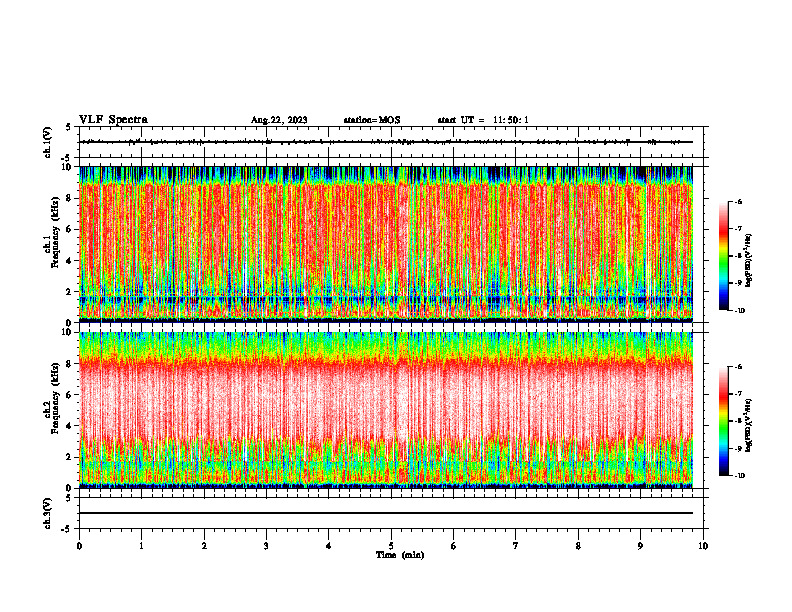
Task: Click the "4" kHz tick on ch.1 frequency axis
Action: 70,261
